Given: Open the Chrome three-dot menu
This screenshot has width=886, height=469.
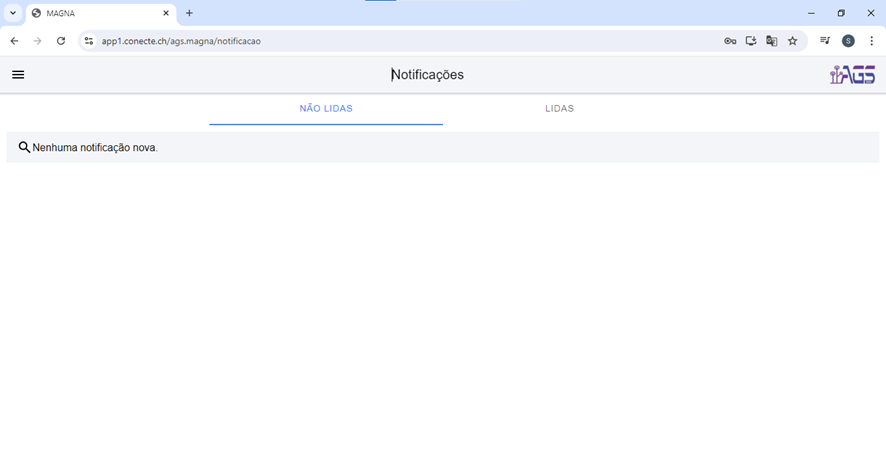Looking at the screenshot, I should click(871, 41).
